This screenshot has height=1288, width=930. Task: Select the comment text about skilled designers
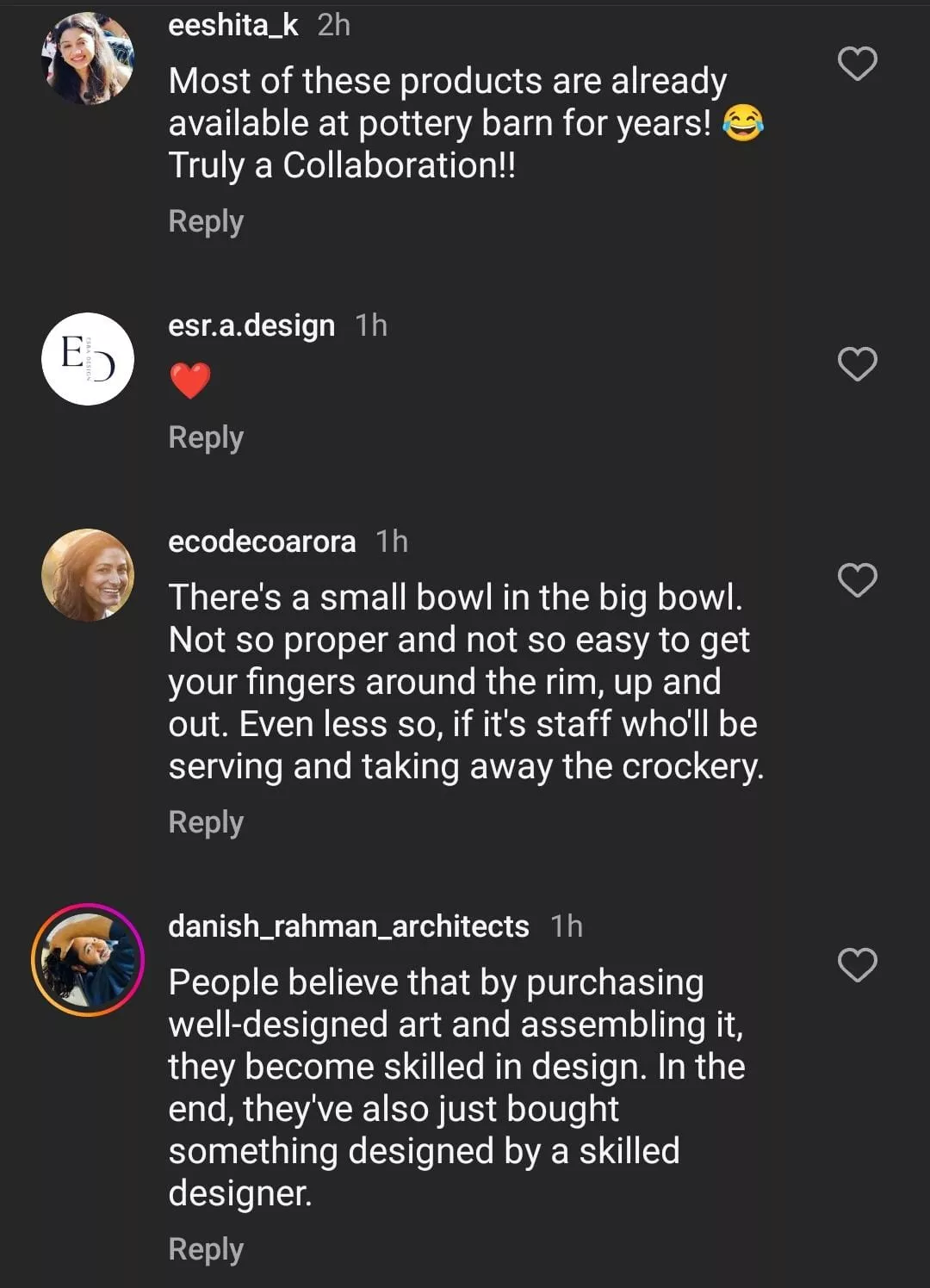click(x=456, y=1087)
